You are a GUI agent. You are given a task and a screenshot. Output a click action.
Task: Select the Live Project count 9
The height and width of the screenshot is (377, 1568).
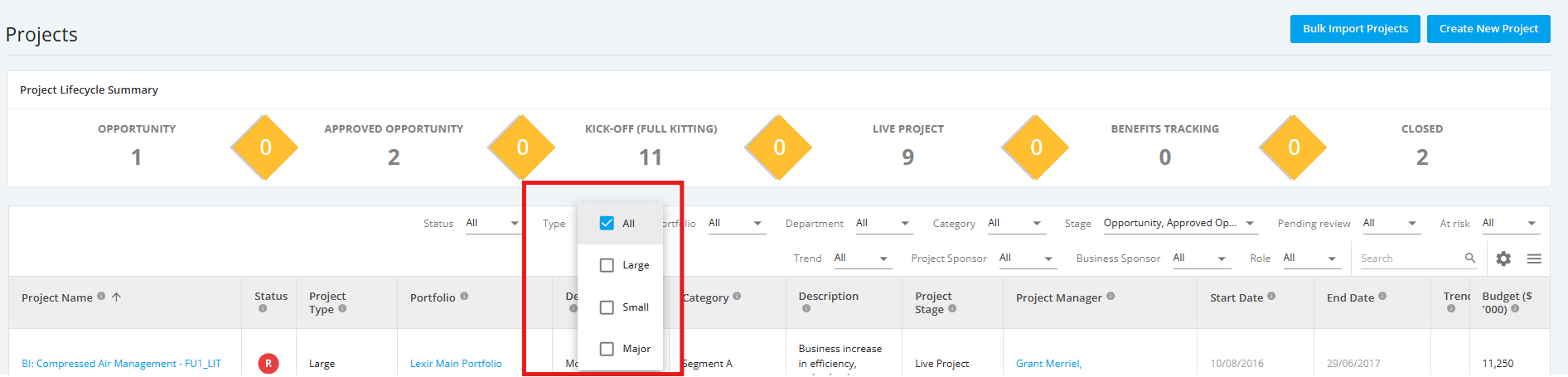[908, 157]
